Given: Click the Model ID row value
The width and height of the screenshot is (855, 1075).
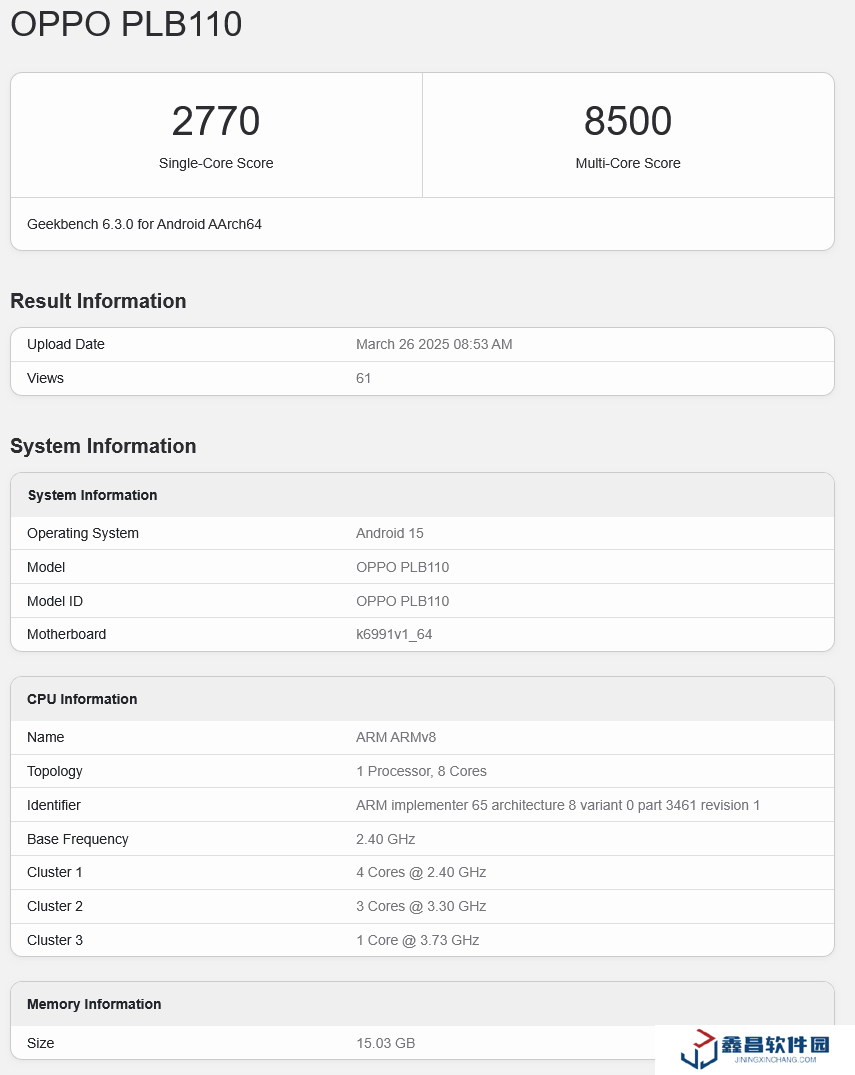Looking at the screenshot, I should (x=402, y=601).
